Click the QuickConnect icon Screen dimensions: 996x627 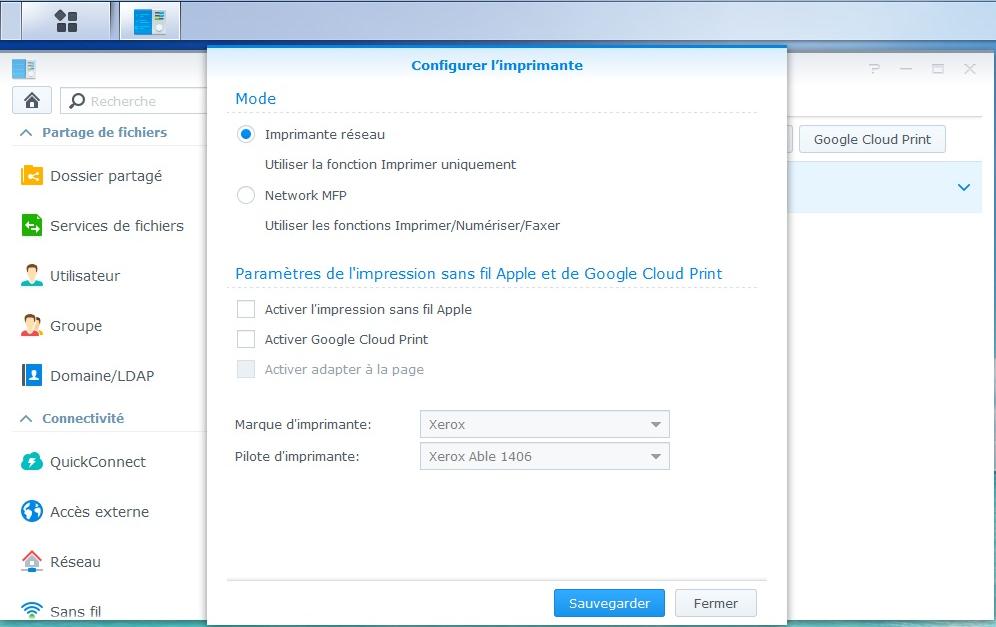coord(32,462)
